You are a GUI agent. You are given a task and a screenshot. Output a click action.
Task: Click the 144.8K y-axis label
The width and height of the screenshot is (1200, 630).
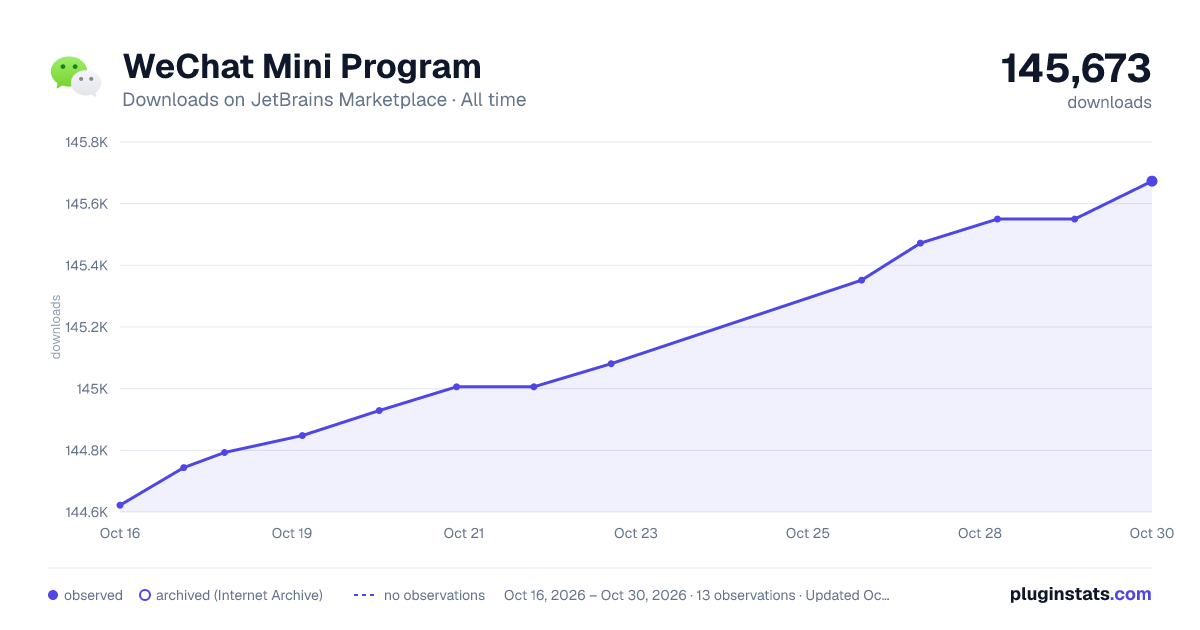click(86, 451)
